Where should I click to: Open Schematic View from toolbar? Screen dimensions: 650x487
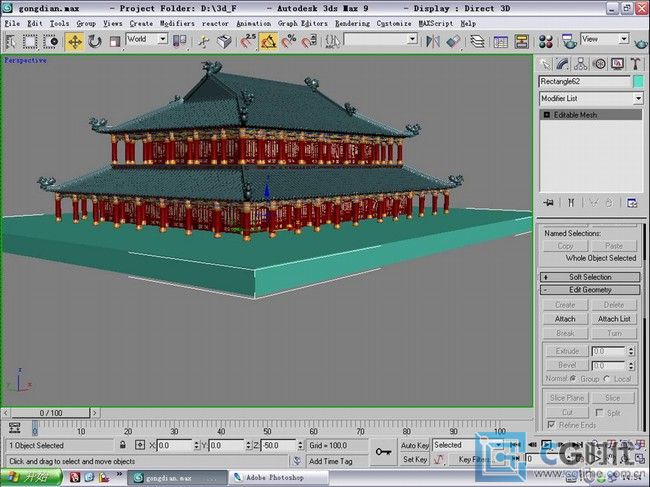[521, 41]
